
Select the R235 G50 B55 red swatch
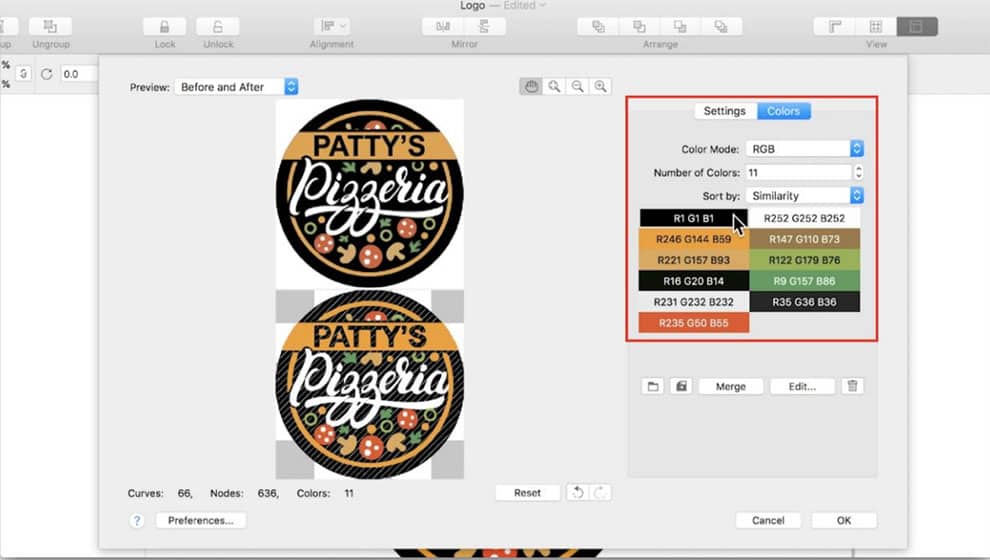[694, 323]
